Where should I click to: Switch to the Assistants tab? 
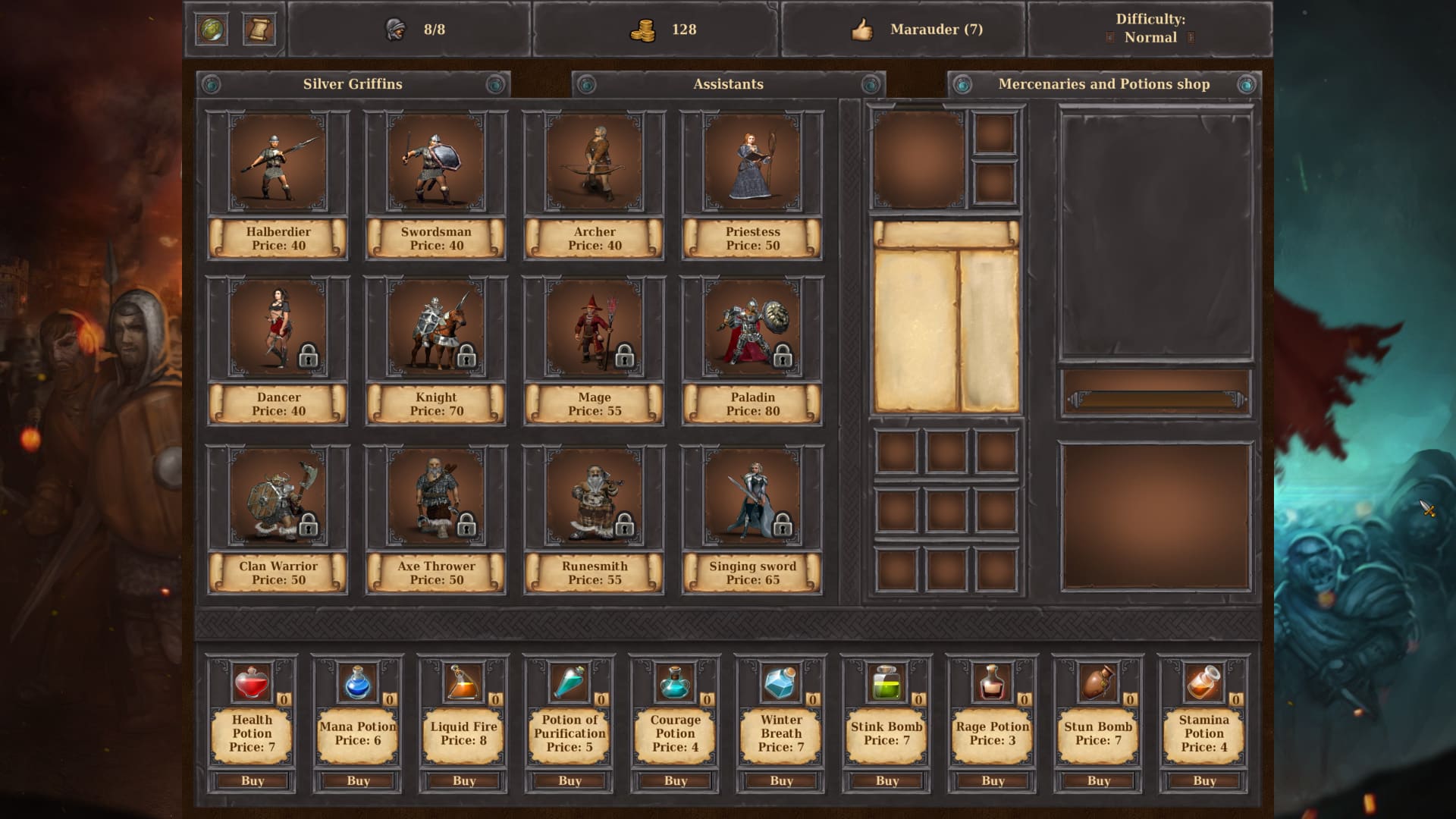pos(728,85)
